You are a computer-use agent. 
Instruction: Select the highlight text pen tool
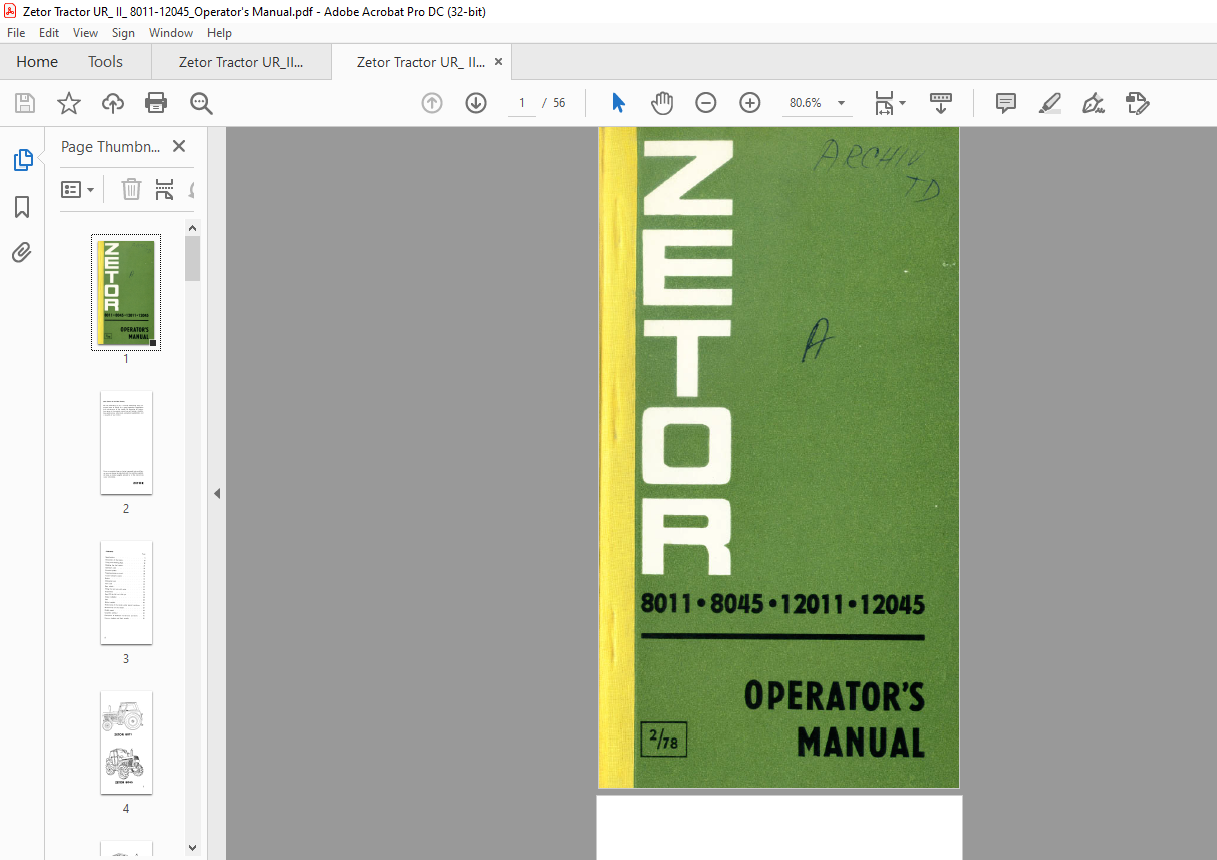pyautogui.click(x=1049, y=103)
